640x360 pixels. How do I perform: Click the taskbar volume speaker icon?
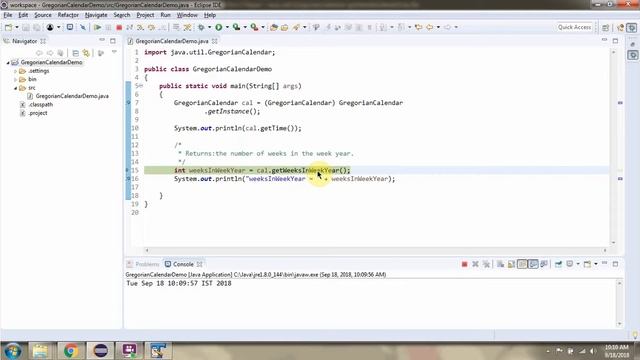click(592, 351)
